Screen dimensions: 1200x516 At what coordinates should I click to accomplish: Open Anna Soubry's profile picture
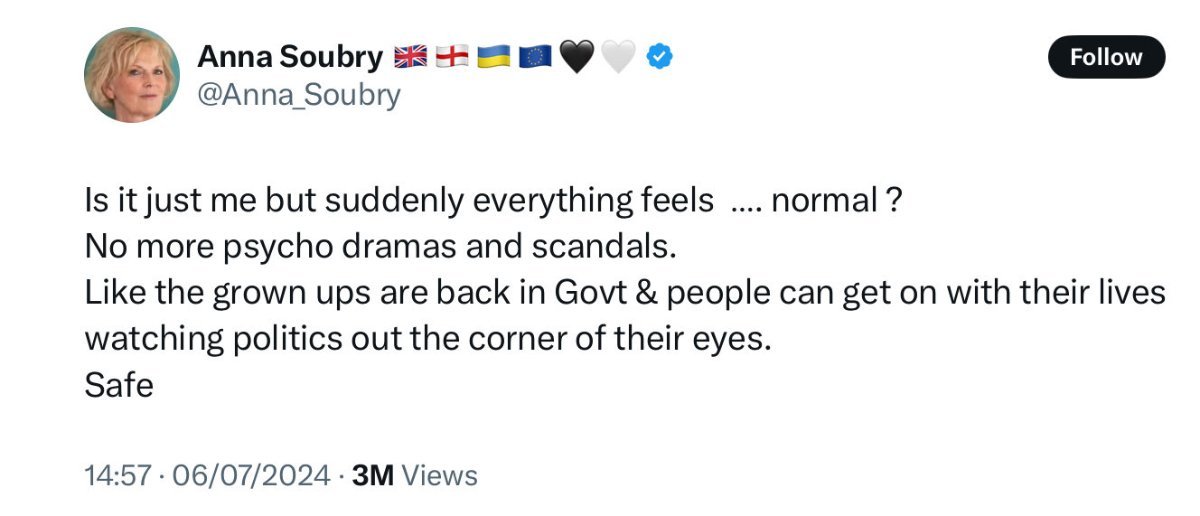[x=132, y=75]
